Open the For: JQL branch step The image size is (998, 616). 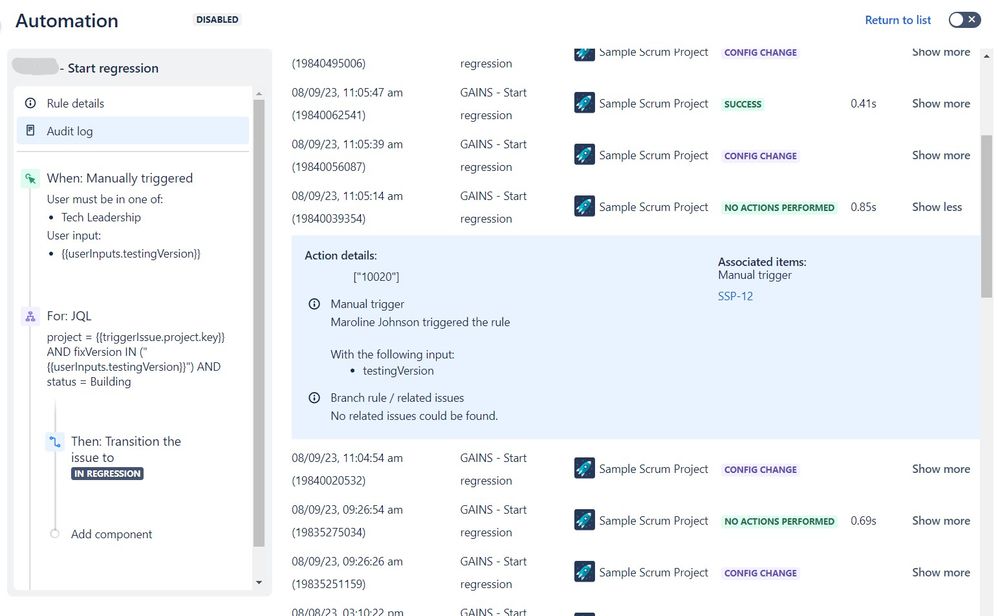(69, 316)
